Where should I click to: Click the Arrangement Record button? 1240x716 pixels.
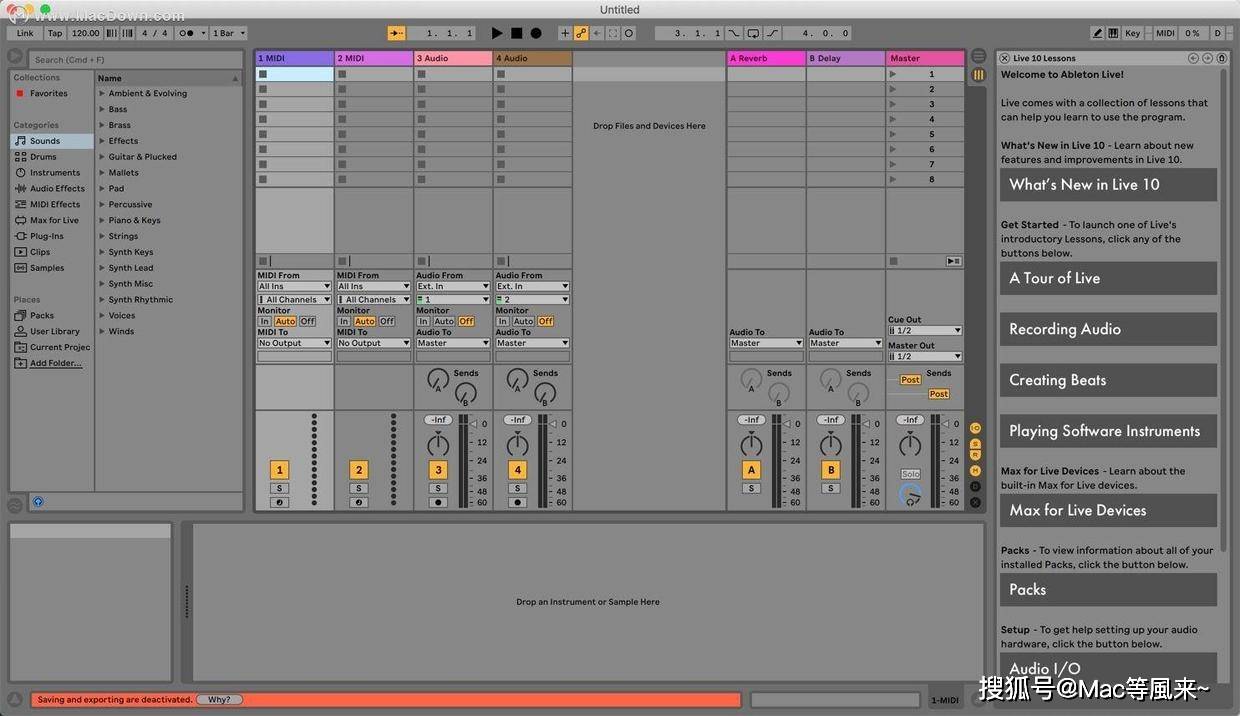[x=536, y=33]
